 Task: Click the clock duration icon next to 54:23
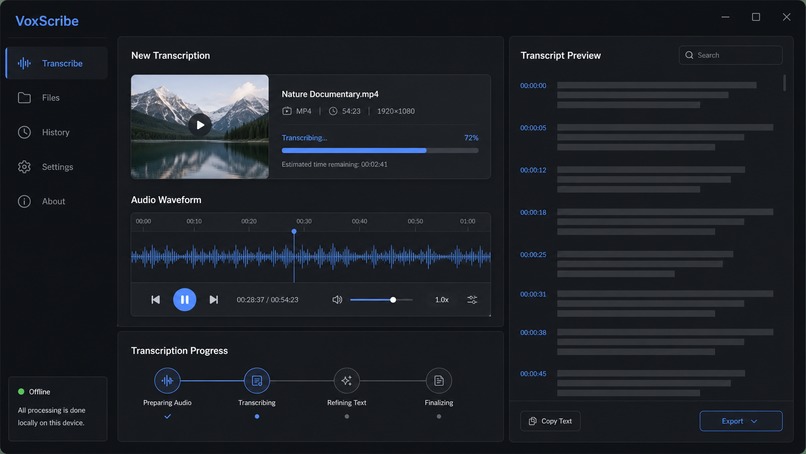click(x=333, y=111)
